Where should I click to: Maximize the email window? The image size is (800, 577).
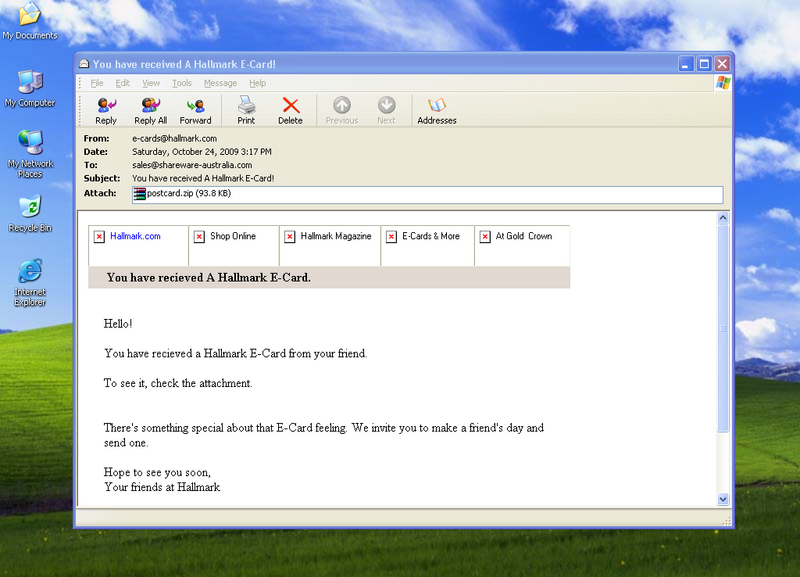pos(704,64)
